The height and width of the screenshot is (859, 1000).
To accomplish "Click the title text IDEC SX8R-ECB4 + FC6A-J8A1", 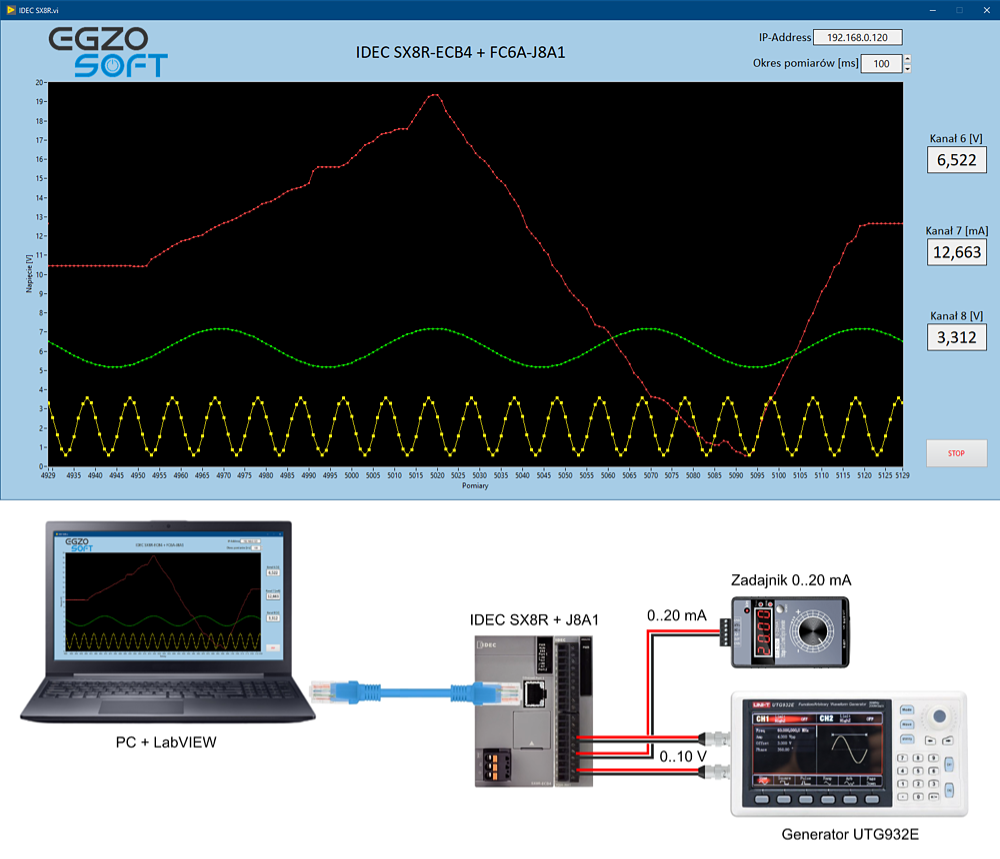I will coord(460,52).
